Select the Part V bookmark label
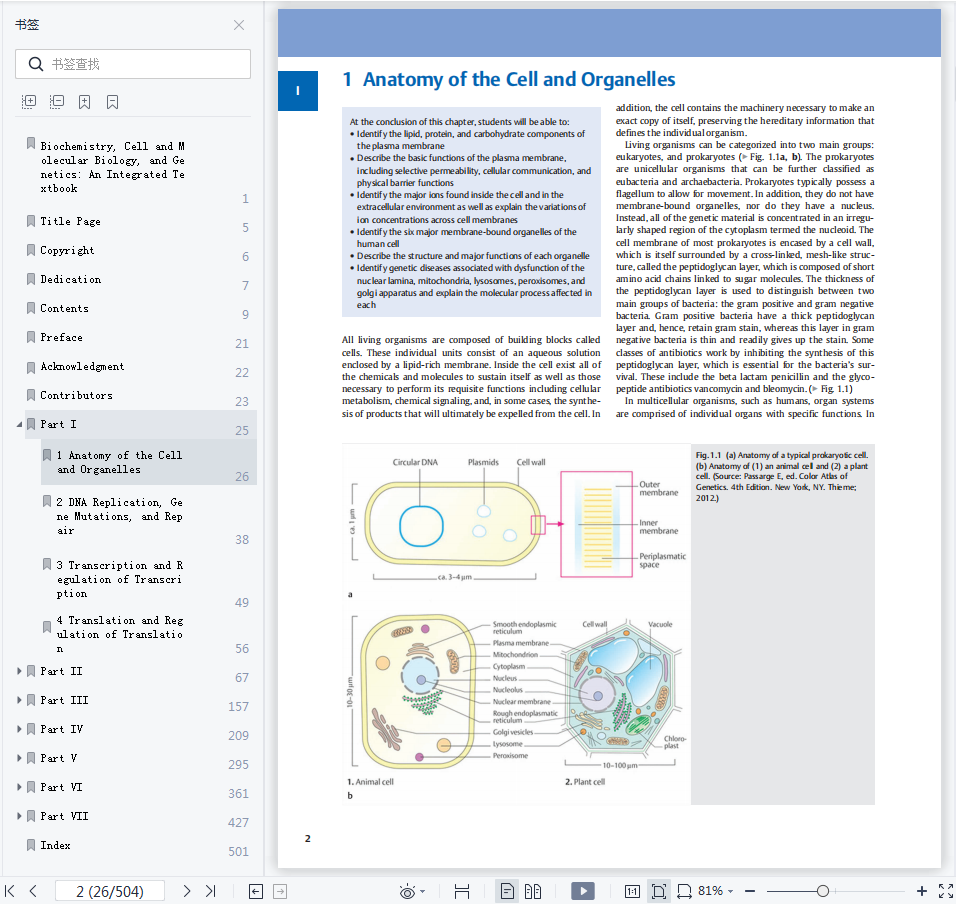 tap(59, 758)
